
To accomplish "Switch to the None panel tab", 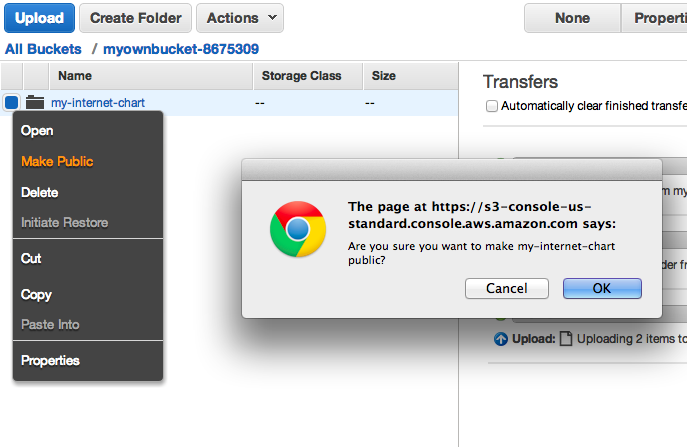I will click(572, 18).
